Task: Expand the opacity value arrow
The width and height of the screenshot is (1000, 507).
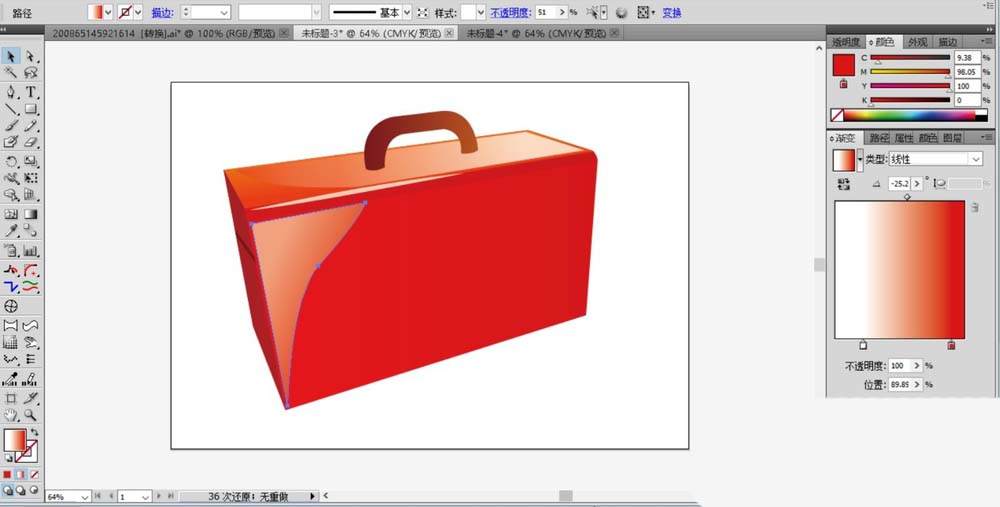Action: coord(562,12)
